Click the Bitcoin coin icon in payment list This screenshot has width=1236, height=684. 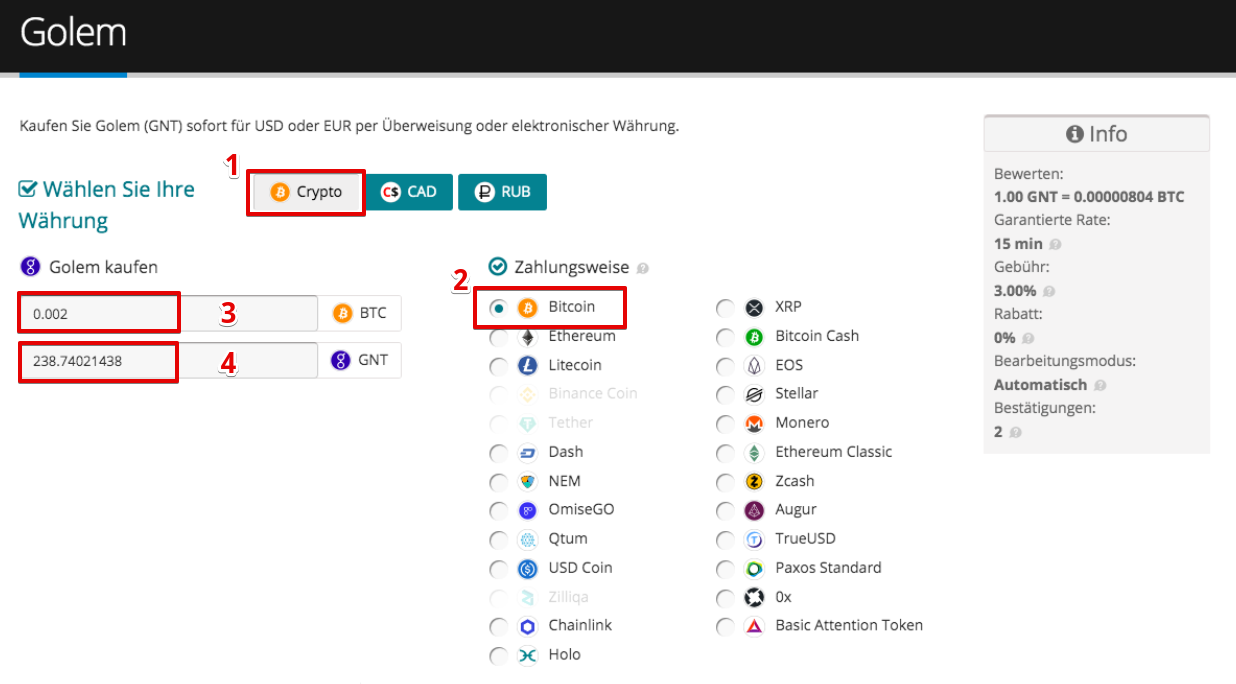pos(528,308)
